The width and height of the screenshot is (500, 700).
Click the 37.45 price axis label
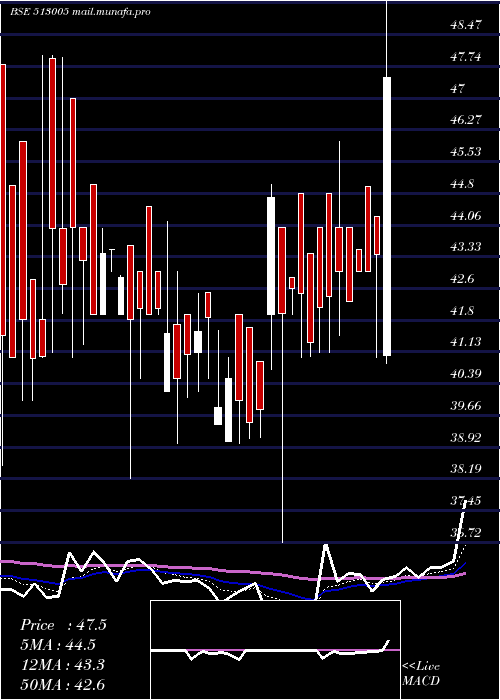466,501
